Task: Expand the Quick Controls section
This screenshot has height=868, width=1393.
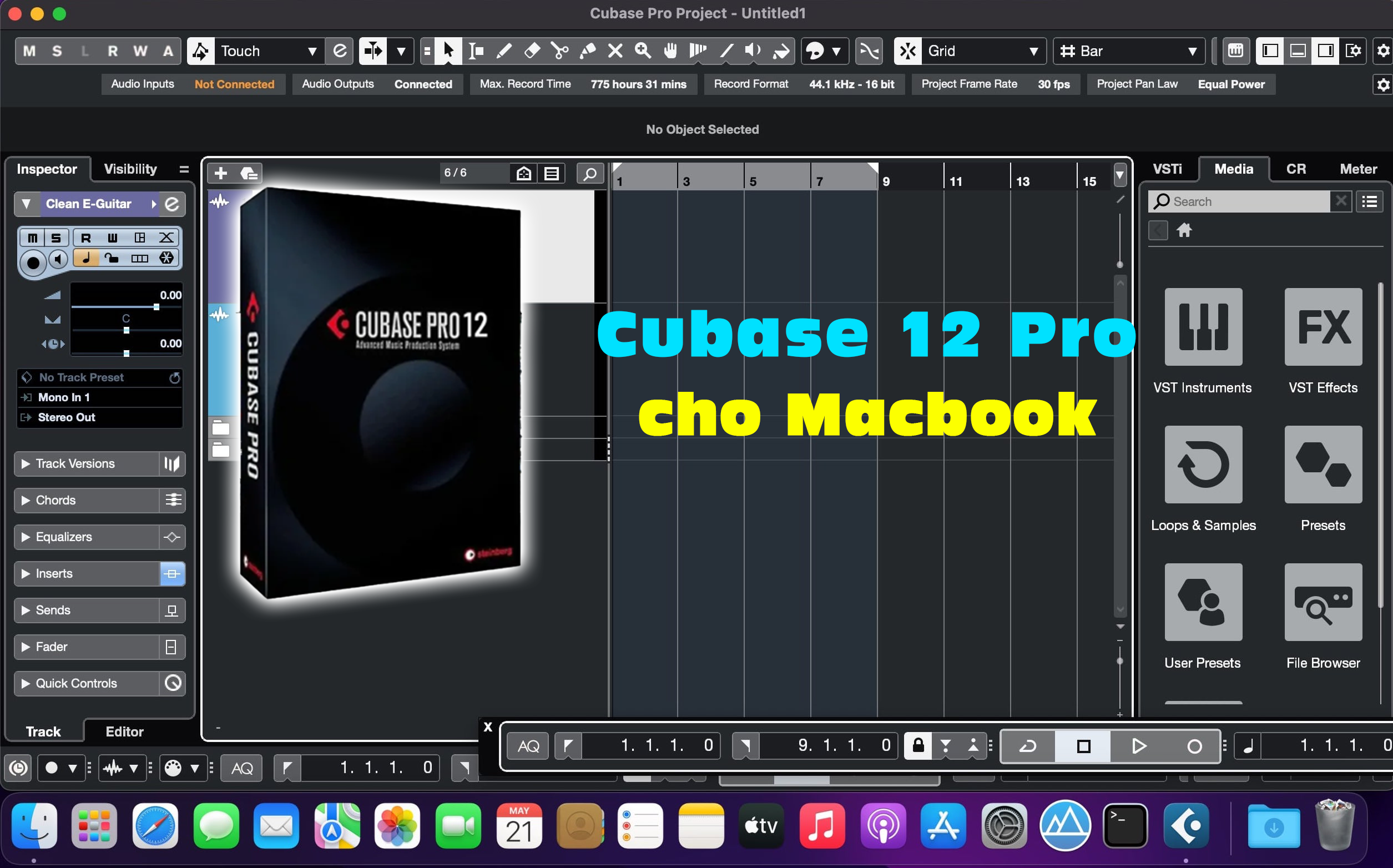Action: point(86,683)
